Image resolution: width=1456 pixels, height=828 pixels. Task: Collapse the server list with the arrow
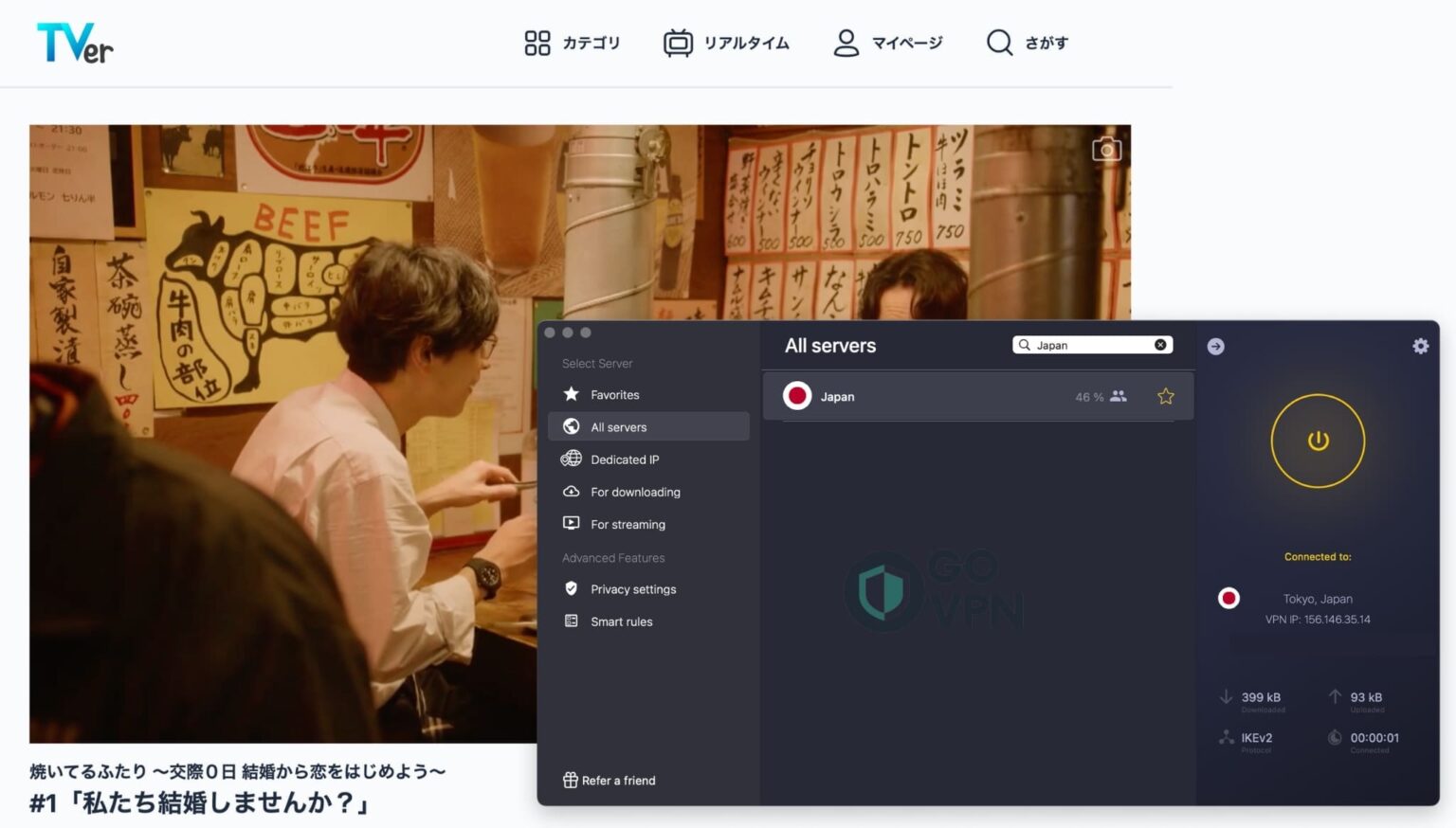click(x=1215, y=346)
